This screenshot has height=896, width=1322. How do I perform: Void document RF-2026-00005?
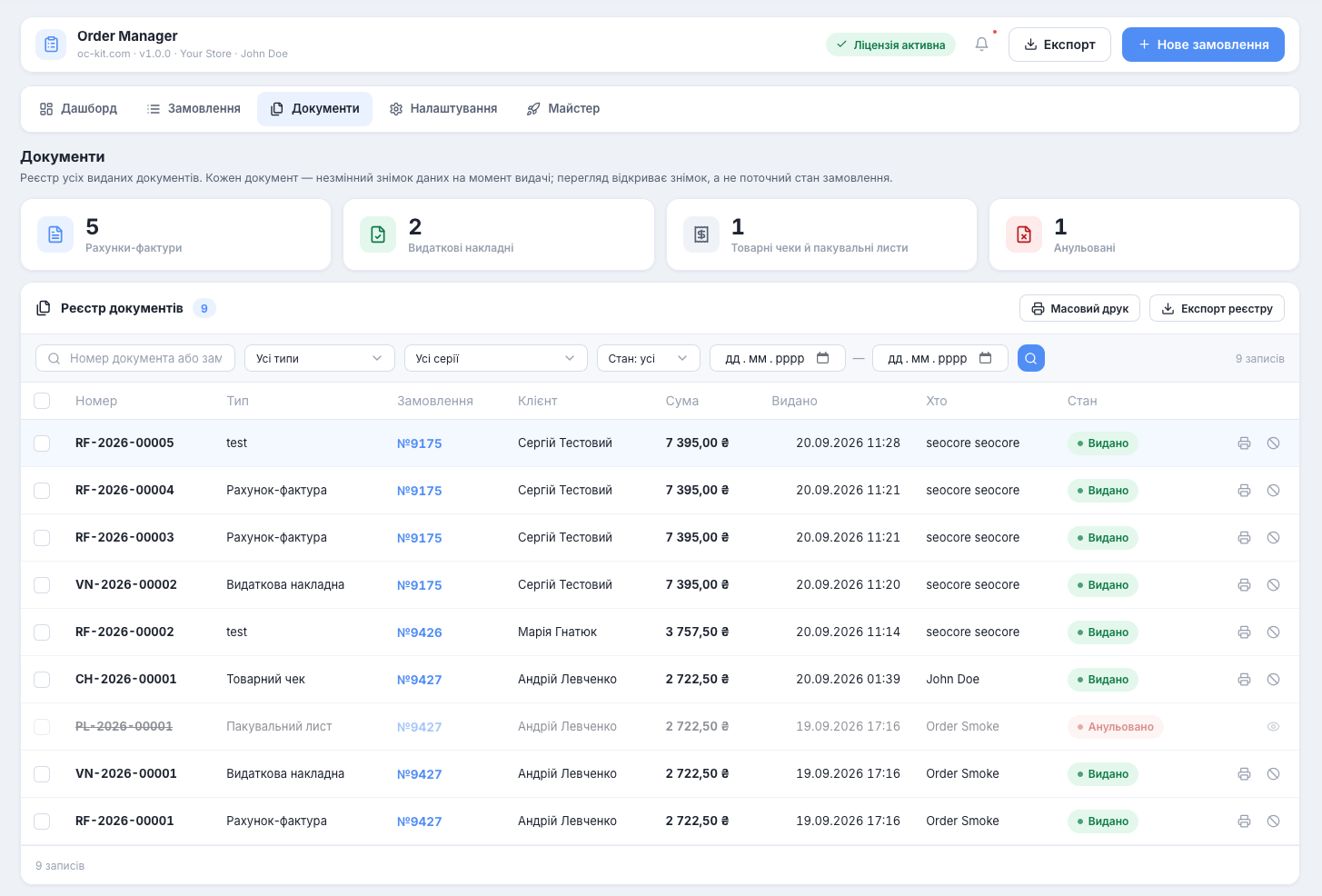point(1273,443)
